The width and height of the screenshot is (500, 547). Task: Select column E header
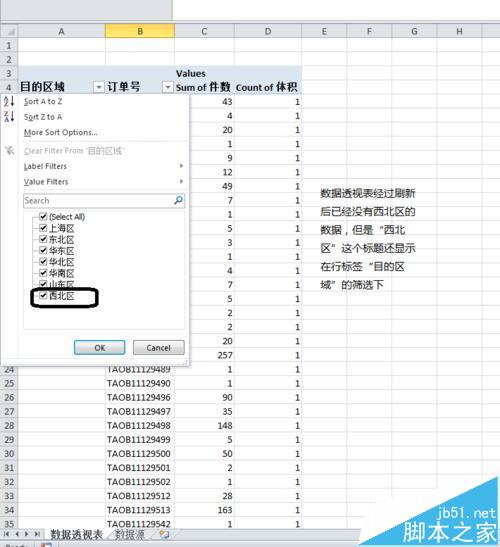tap(324, 31)
